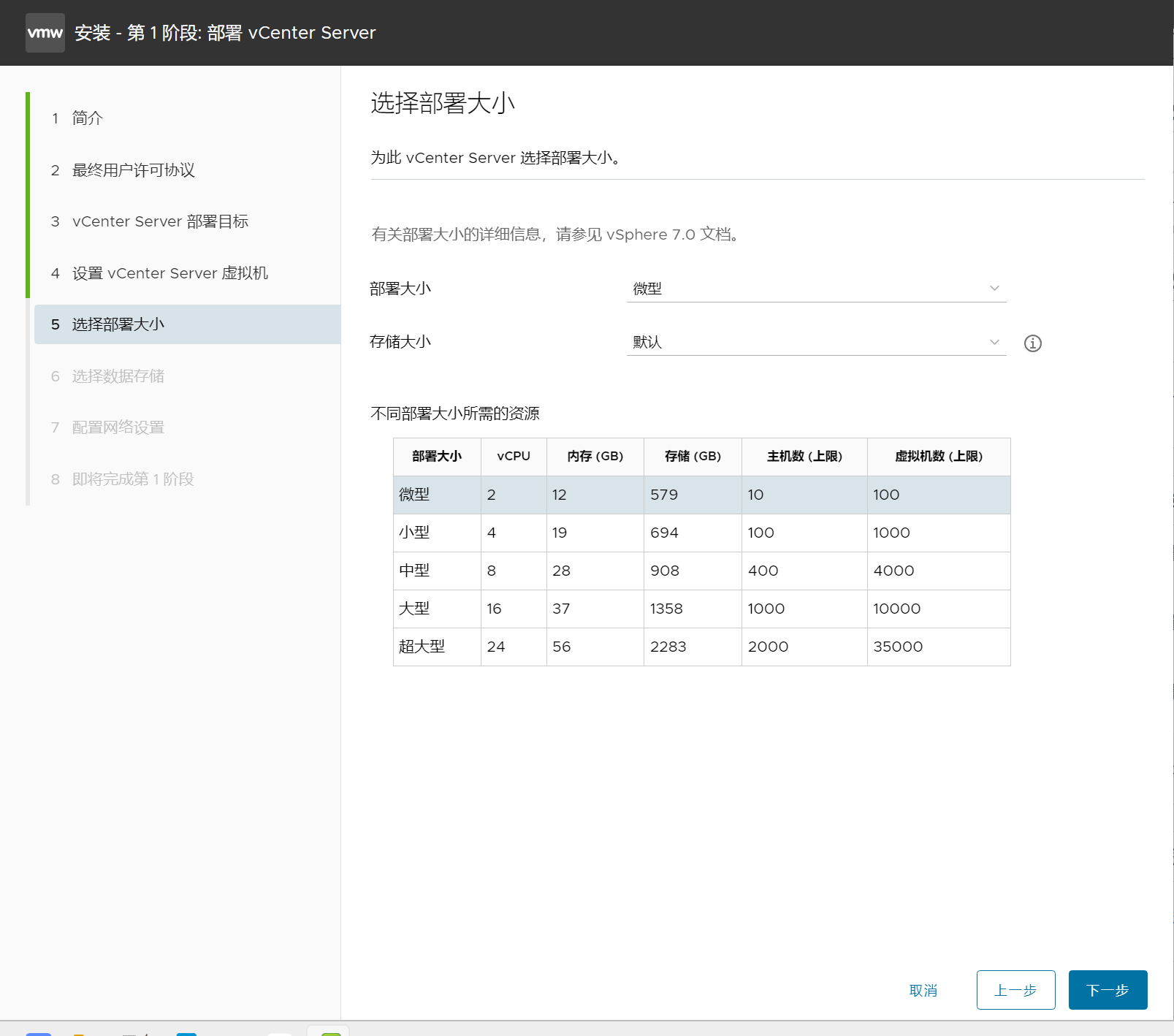Click the 小型 row label

pyautogui.click(x=414, y=533)
